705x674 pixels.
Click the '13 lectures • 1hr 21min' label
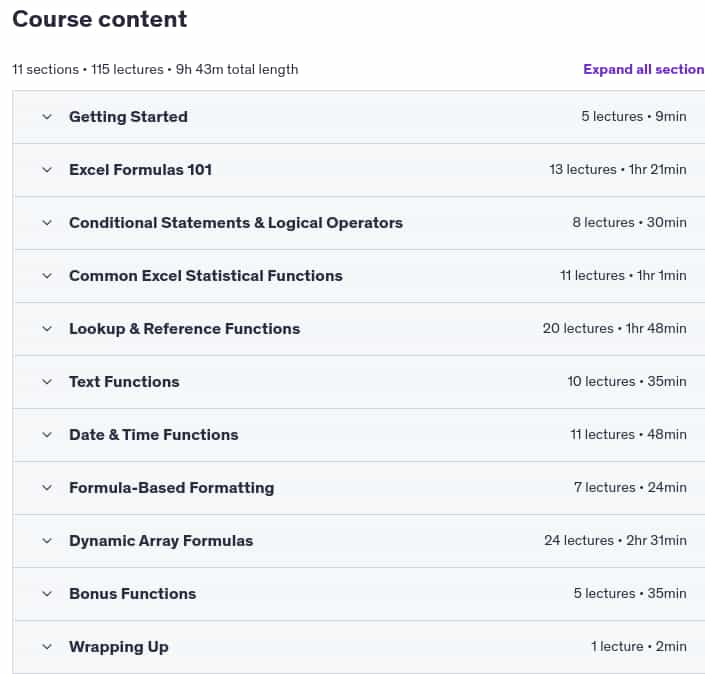coord(618,170)
